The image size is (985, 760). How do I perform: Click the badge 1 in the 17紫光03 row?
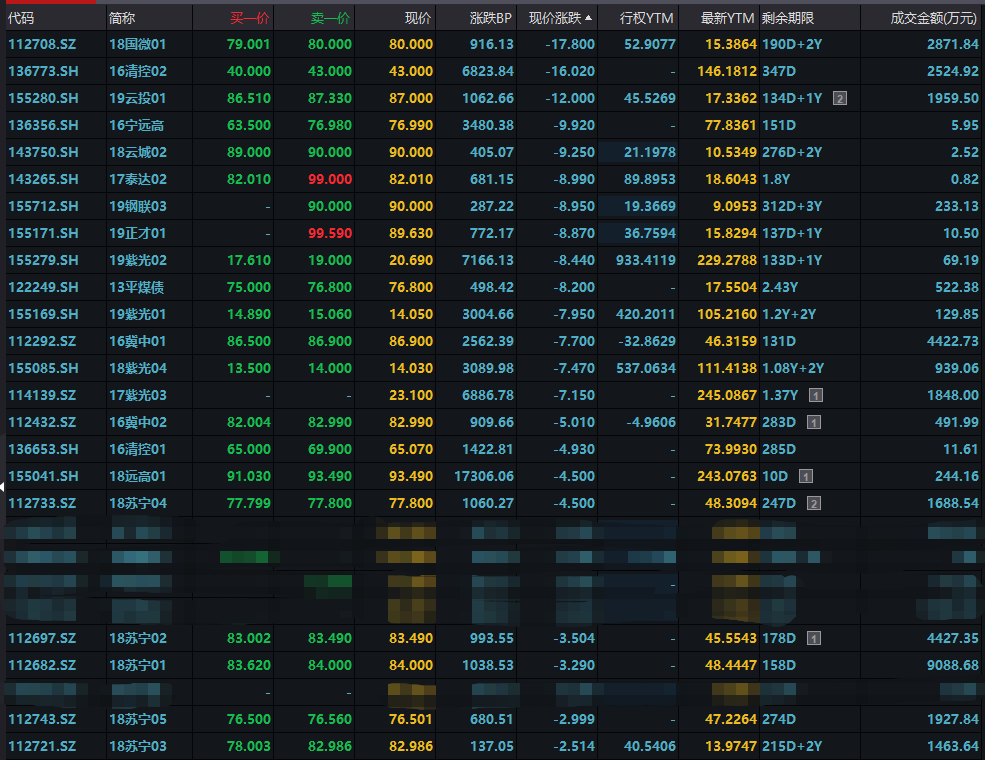815,396
